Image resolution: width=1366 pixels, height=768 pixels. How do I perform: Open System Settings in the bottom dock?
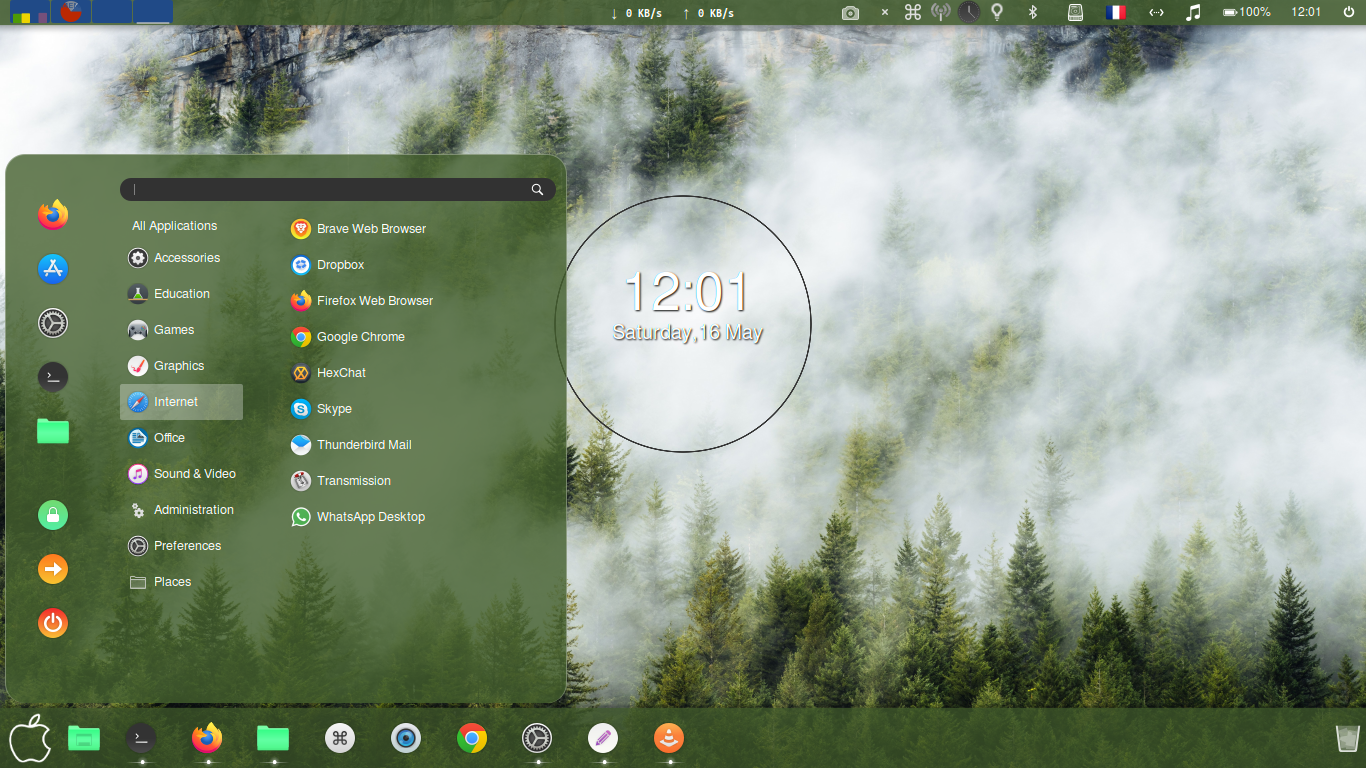tap(537, 739)
